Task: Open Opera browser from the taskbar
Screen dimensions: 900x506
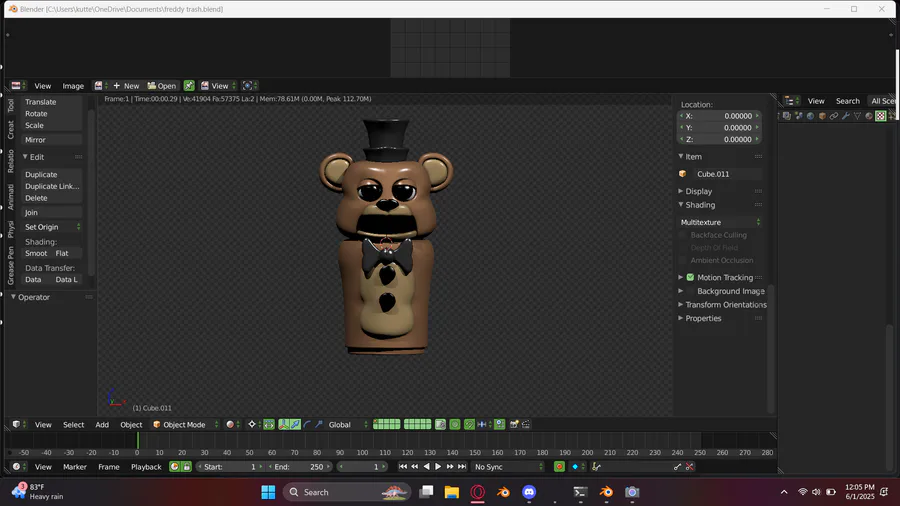Action: [x=478, y=492]
